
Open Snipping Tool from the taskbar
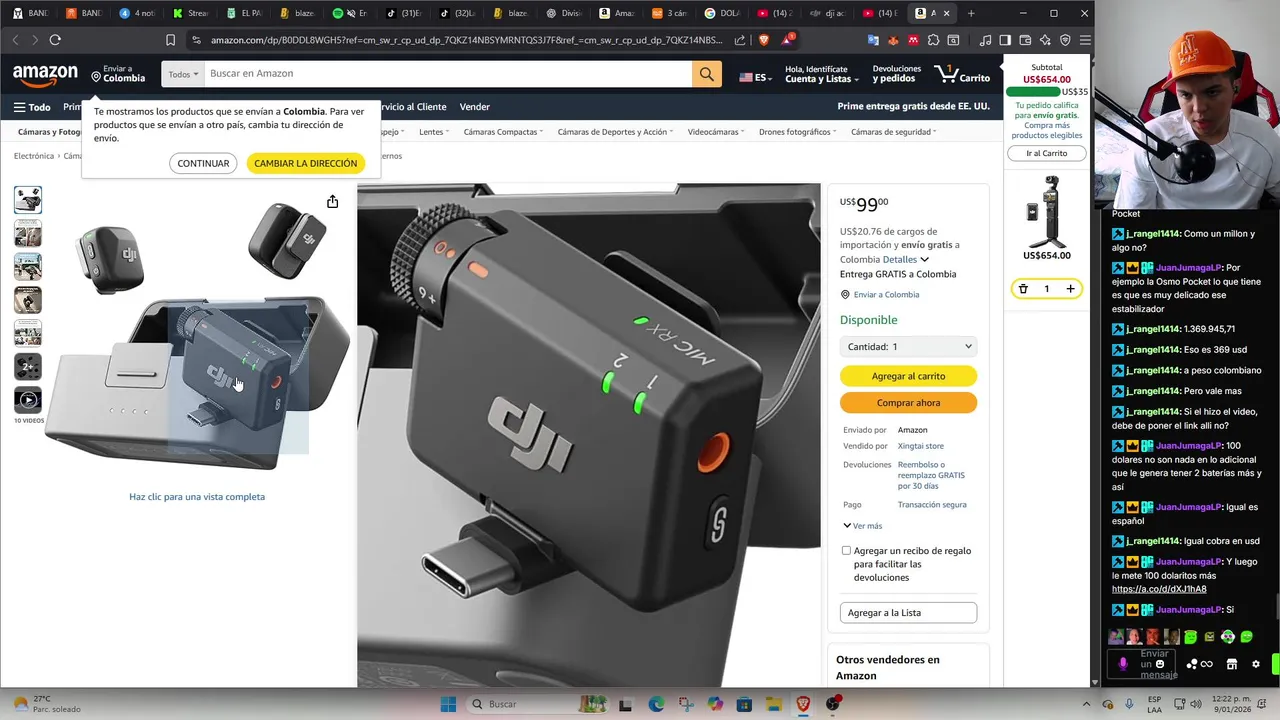pyautogui.click(x=686, y=704)
